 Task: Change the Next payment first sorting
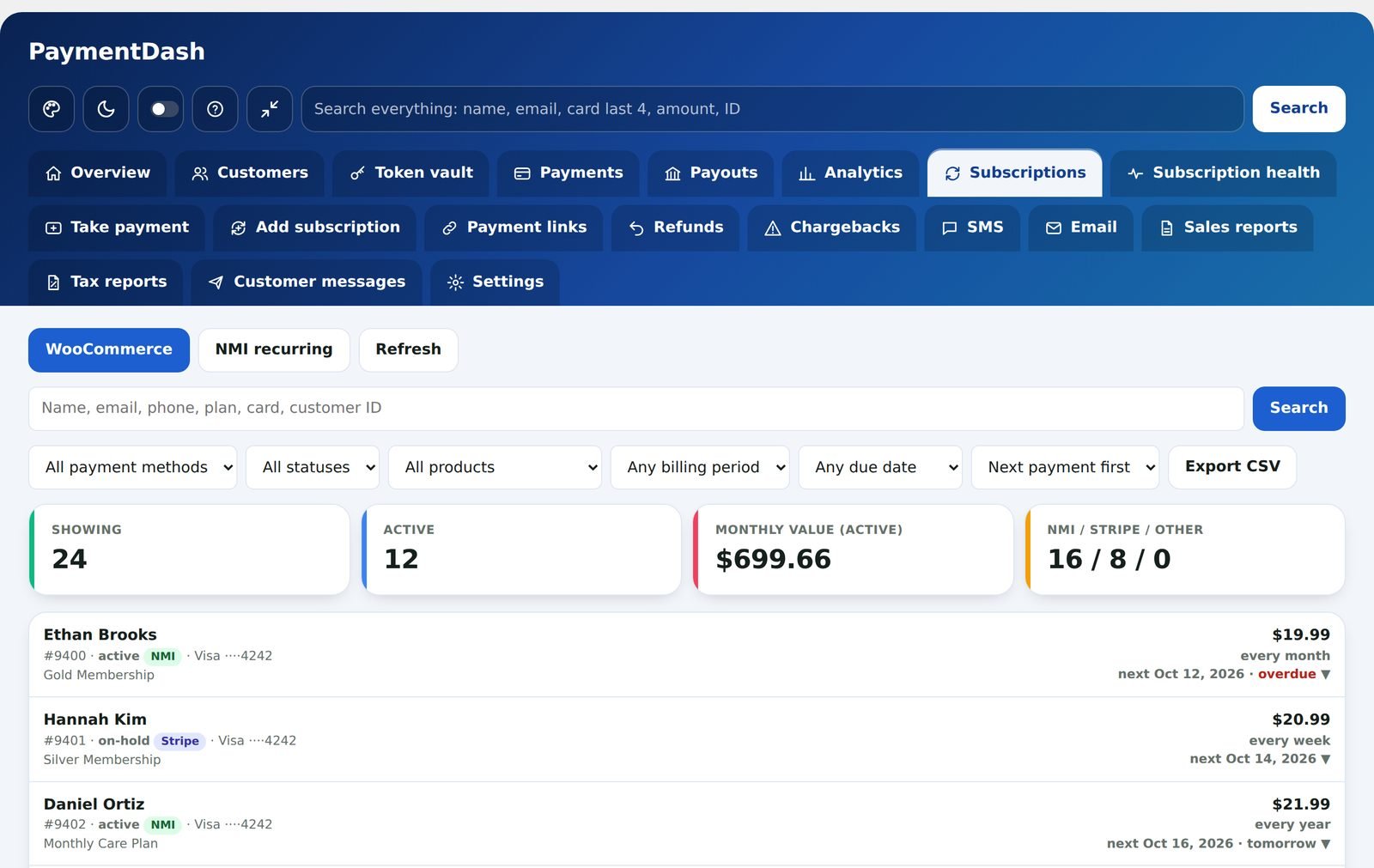click(x=1065, y=467)
